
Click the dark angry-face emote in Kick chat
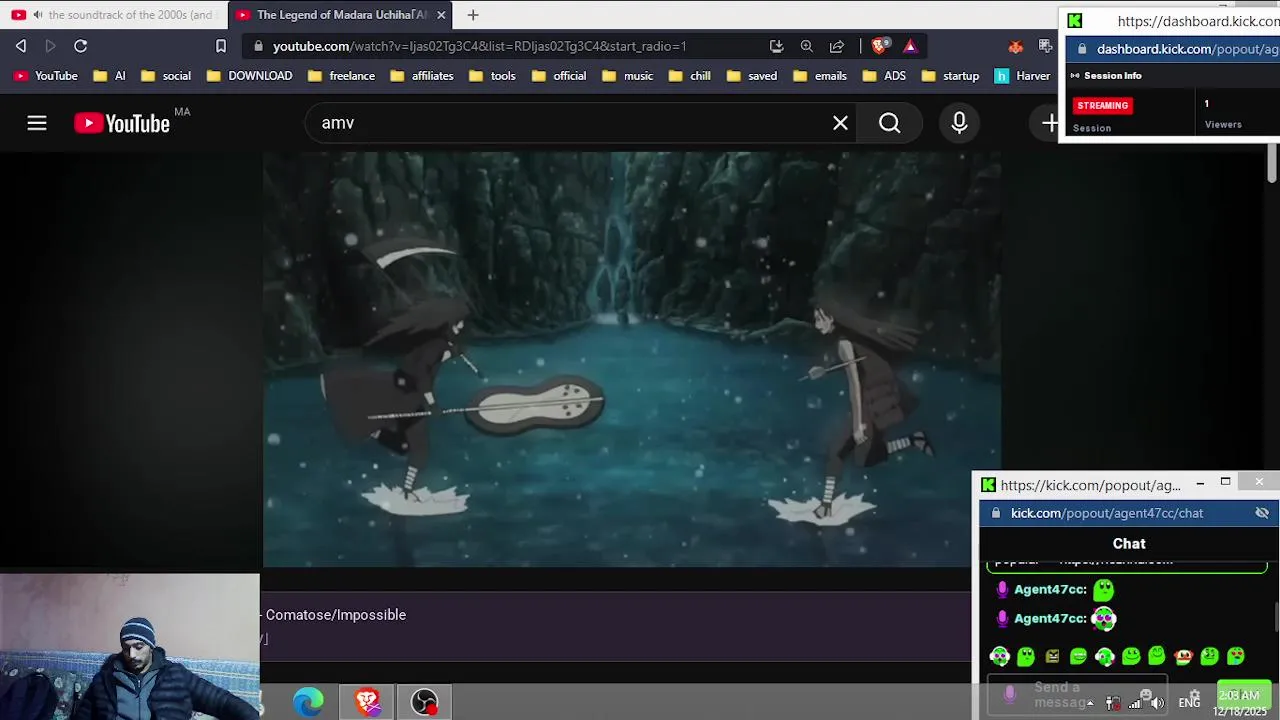(x=1052, y=656)
